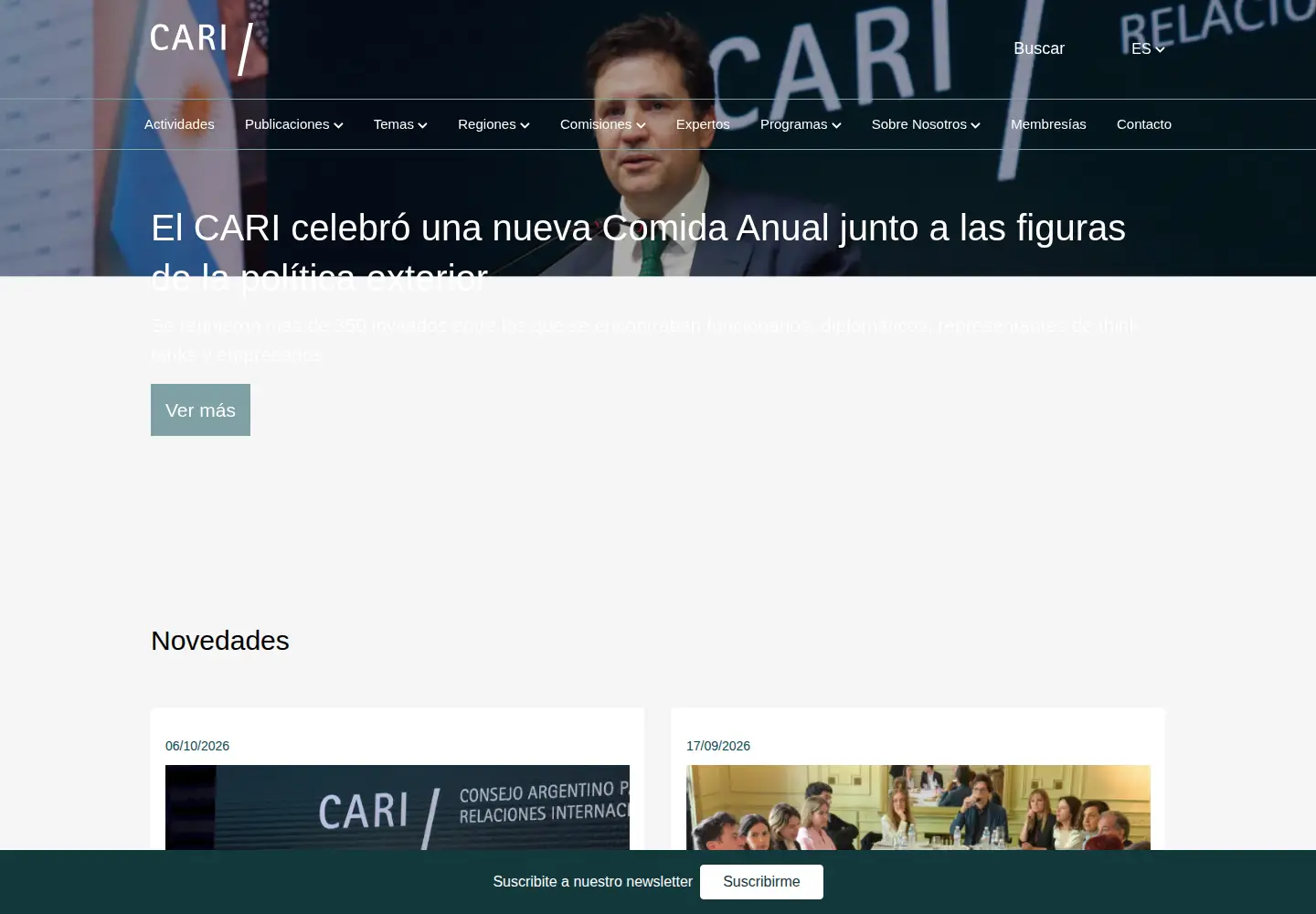Image resolution: width=1316 pixels, height=914 pixels.
Task: Click the 17/09/2026 date text
Action: [718, 746]
